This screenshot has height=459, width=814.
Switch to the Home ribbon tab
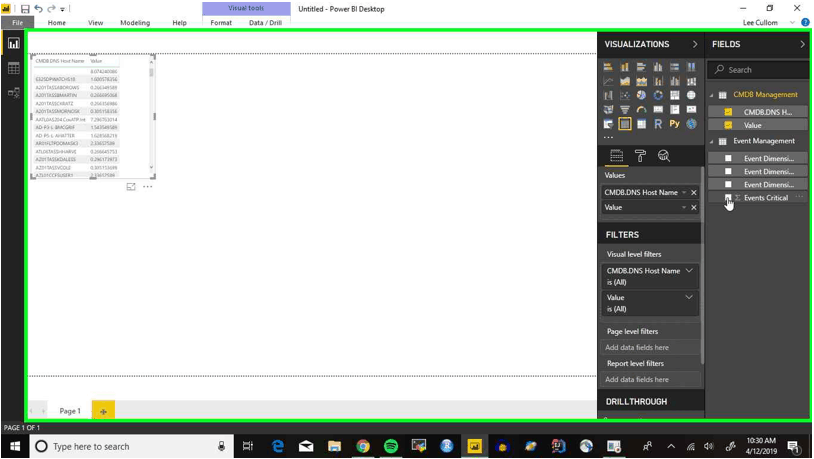coord(57,23)
